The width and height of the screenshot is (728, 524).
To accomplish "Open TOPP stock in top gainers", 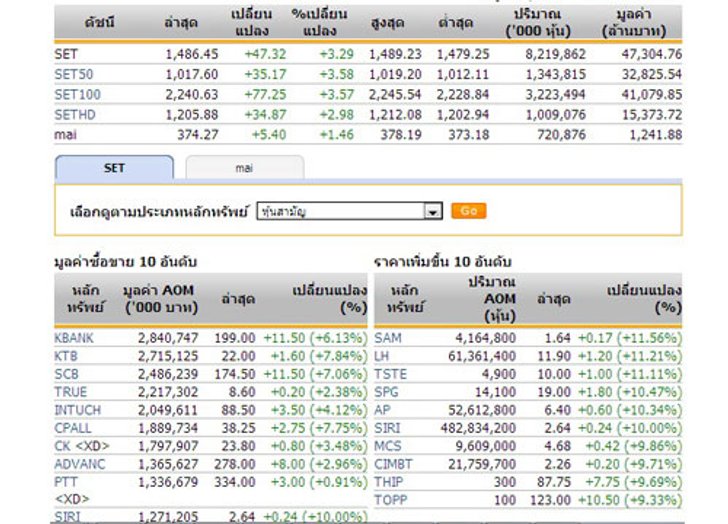I will click(390, 500).
